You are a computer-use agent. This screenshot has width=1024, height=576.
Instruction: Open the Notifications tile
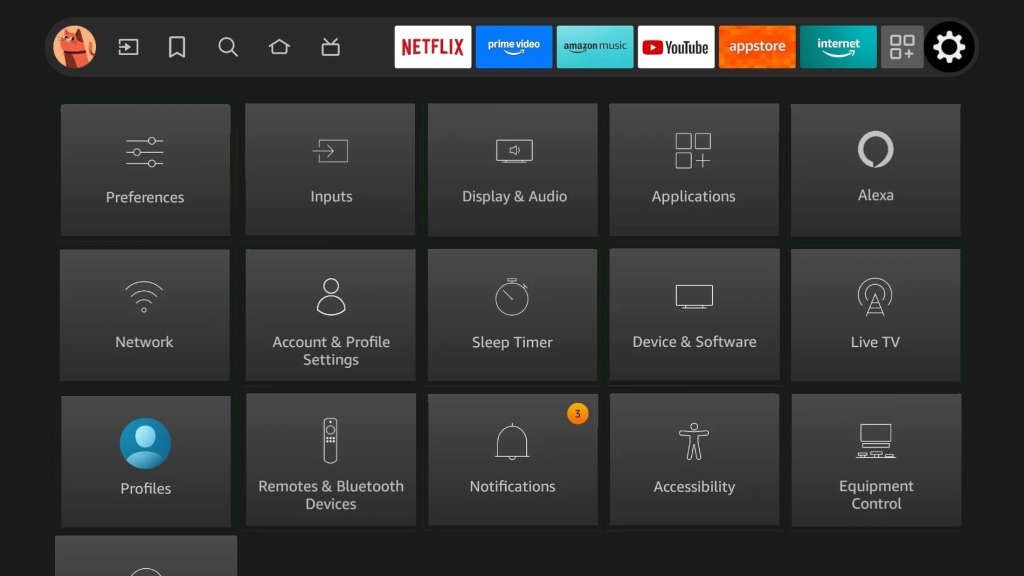513,460
